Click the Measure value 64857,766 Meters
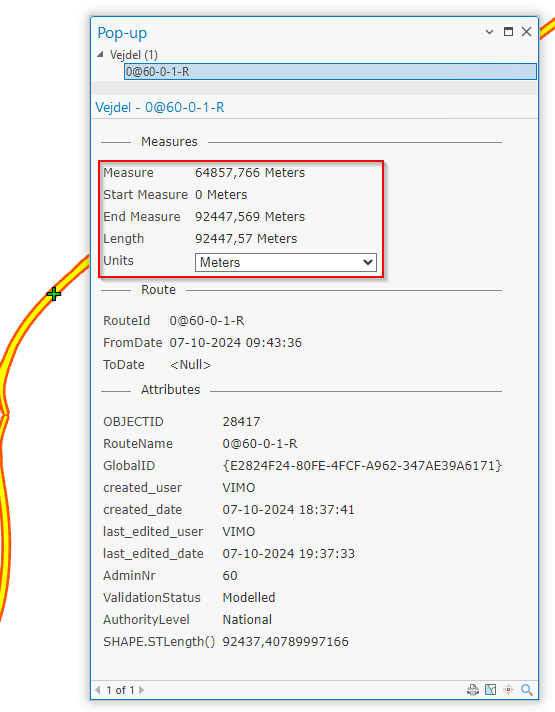The height and width of the screenshot is (712, 555). (250, 173)
